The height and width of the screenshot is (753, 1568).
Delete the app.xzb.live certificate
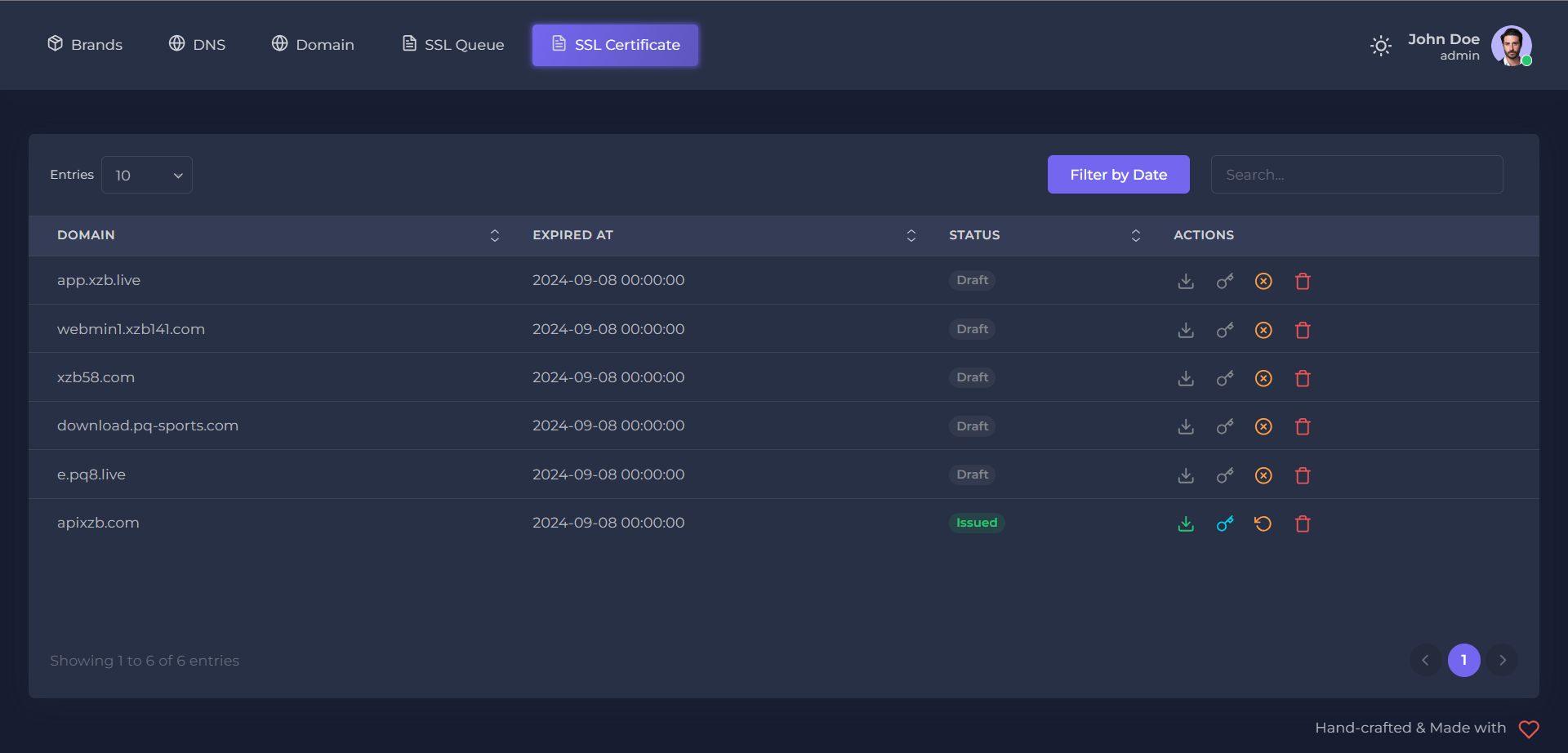tap(1303, 281)
